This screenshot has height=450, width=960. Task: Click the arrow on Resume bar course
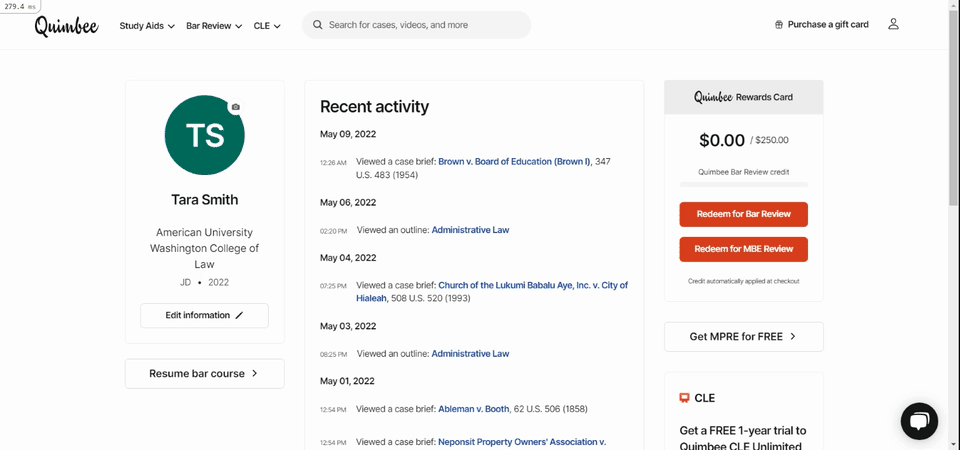coord(255,373)
